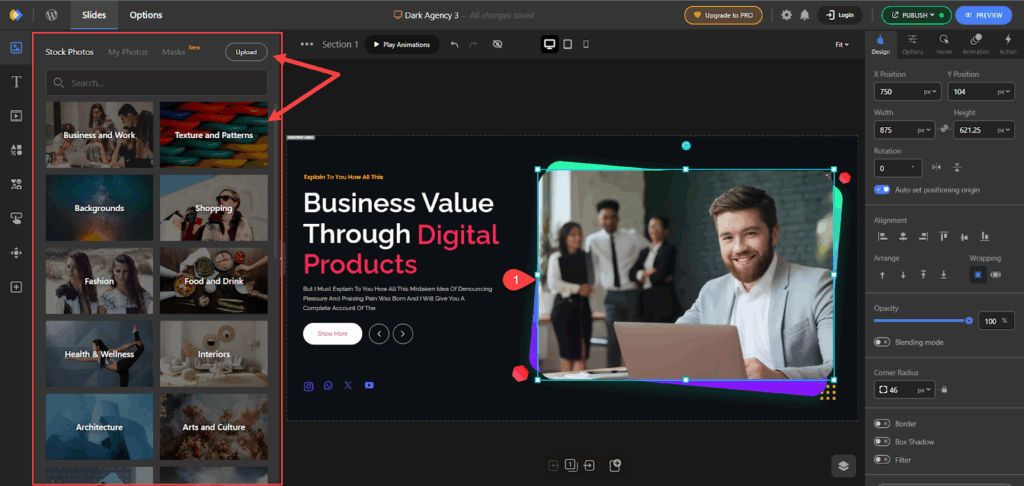Open the layers panel button

pos(843,466)
